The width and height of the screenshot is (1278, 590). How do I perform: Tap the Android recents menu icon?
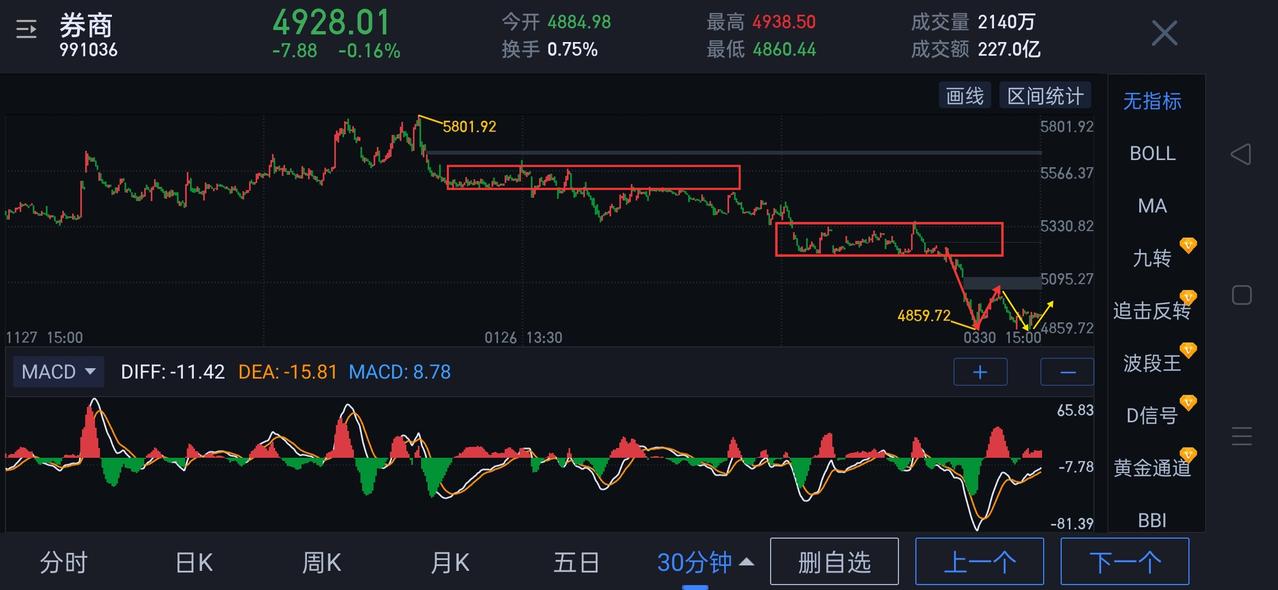pyautogui.click(x=1242, y=436)
